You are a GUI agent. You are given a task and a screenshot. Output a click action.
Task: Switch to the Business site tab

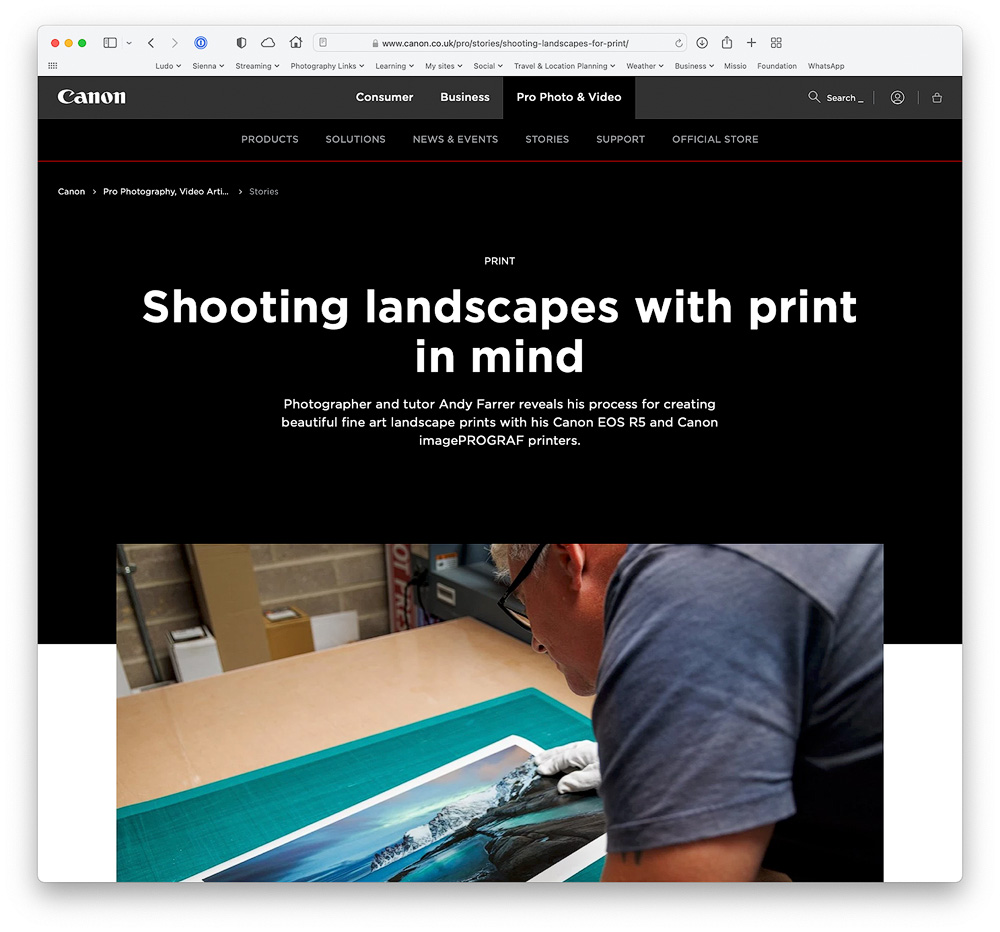(x=465, y=97)
